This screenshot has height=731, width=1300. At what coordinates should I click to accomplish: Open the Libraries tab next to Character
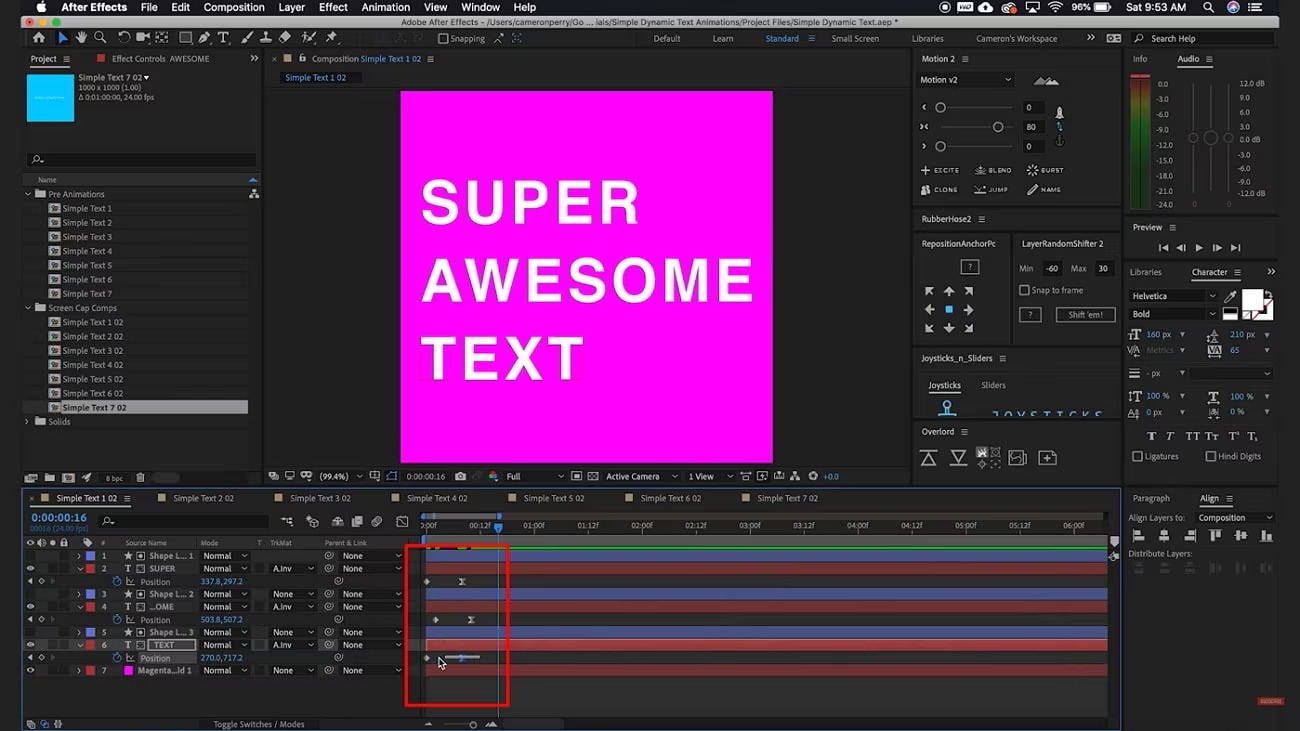point(1145,272)
